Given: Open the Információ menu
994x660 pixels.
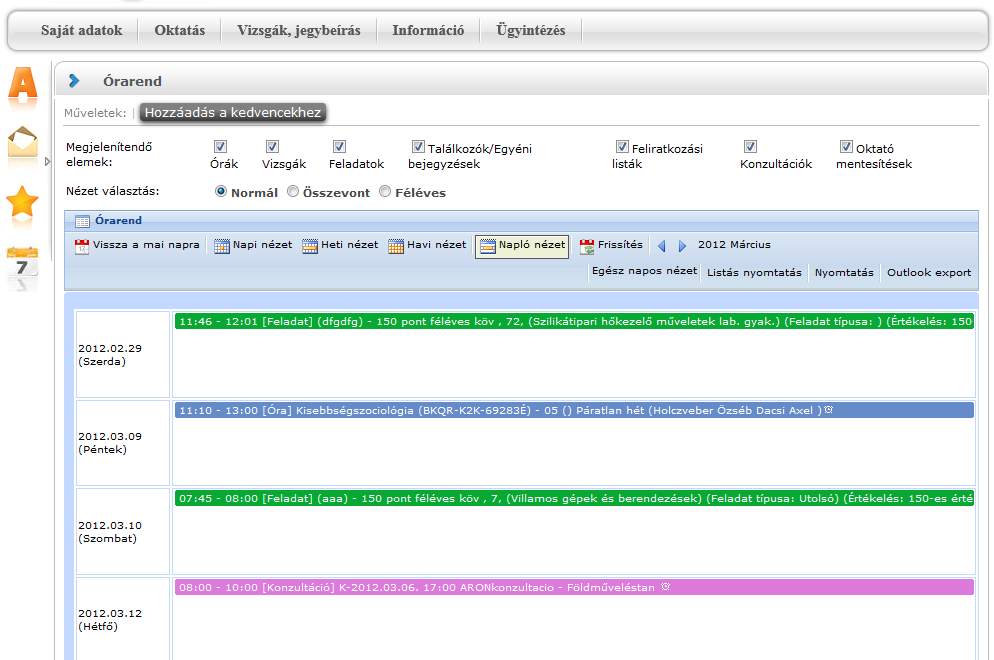Looking at the screenshot, I should pos(428,30).
